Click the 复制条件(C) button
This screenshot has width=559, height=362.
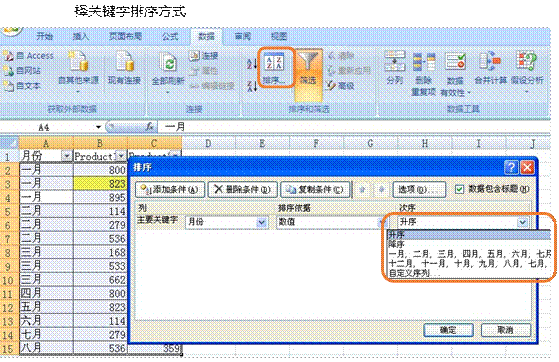(x=315, y=189)
